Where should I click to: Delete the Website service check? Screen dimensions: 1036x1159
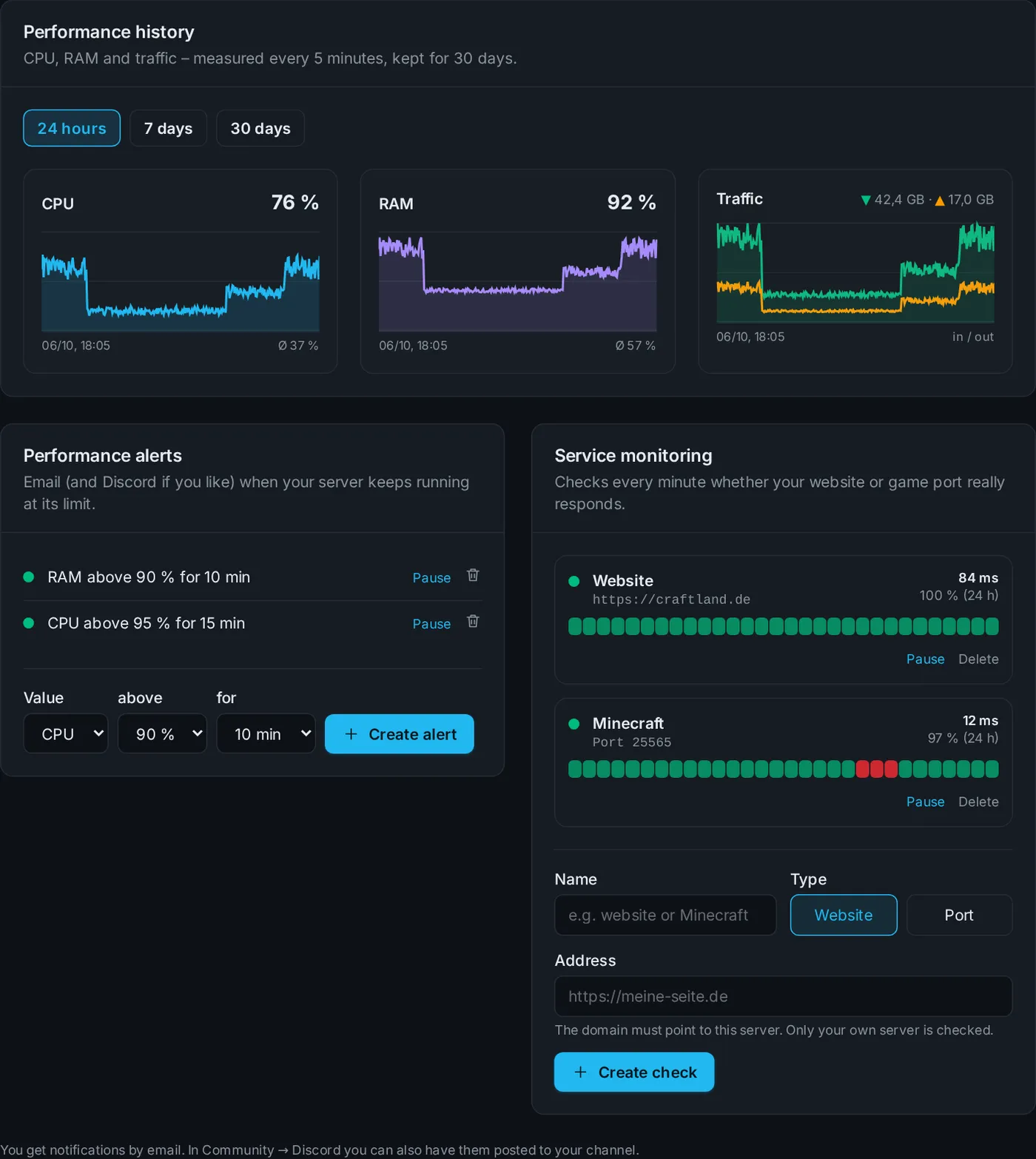pos(978,659)
